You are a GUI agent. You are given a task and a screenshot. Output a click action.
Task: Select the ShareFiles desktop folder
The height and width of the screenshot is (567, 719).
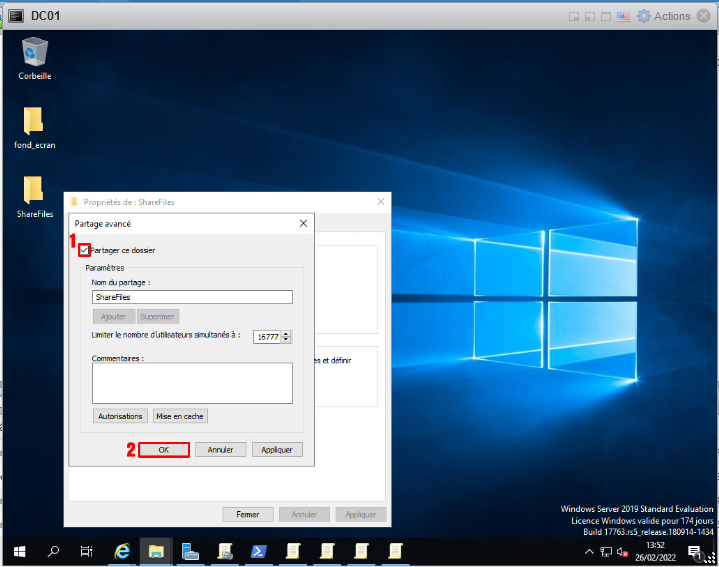pyautogui.click(x=34, y=190)
